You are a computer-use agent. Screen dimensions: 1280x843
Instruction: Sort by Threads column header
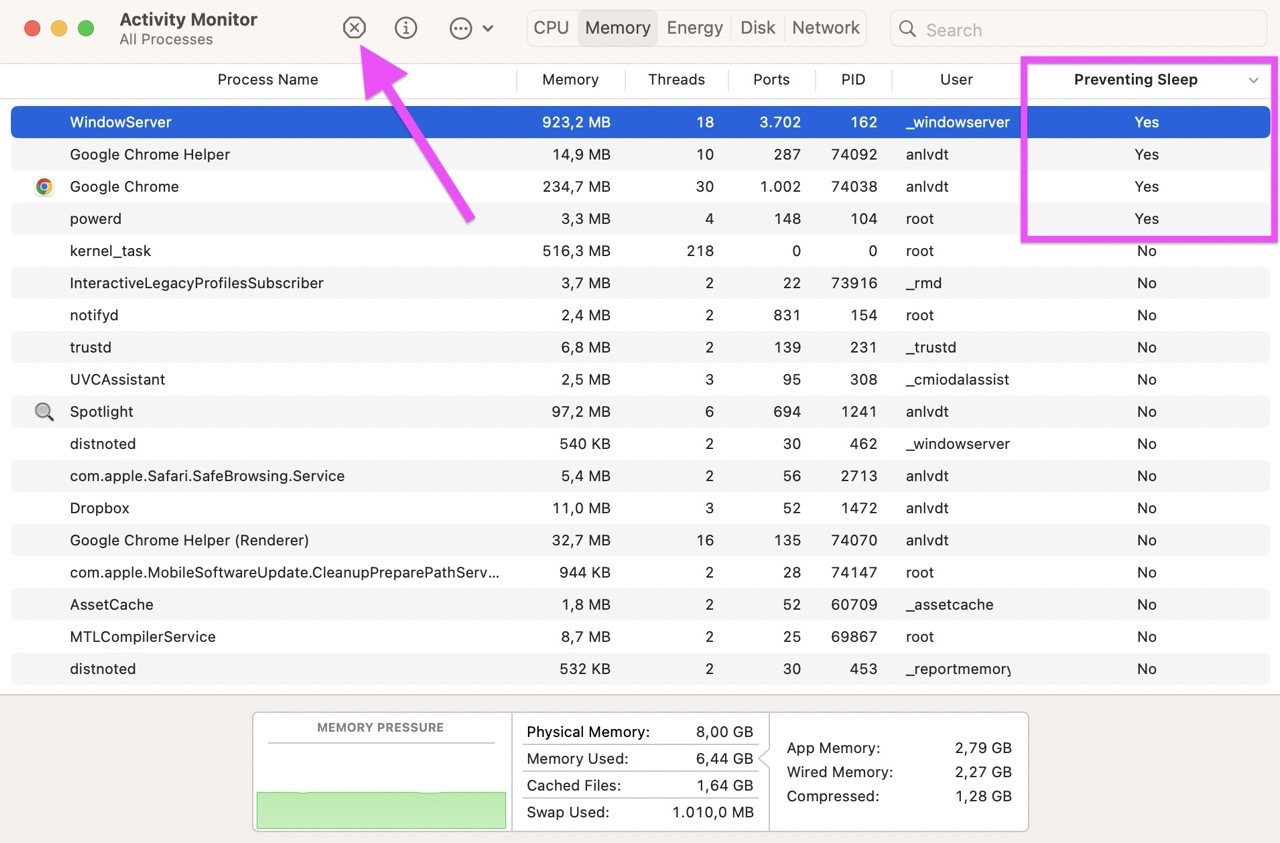[676, 80]
